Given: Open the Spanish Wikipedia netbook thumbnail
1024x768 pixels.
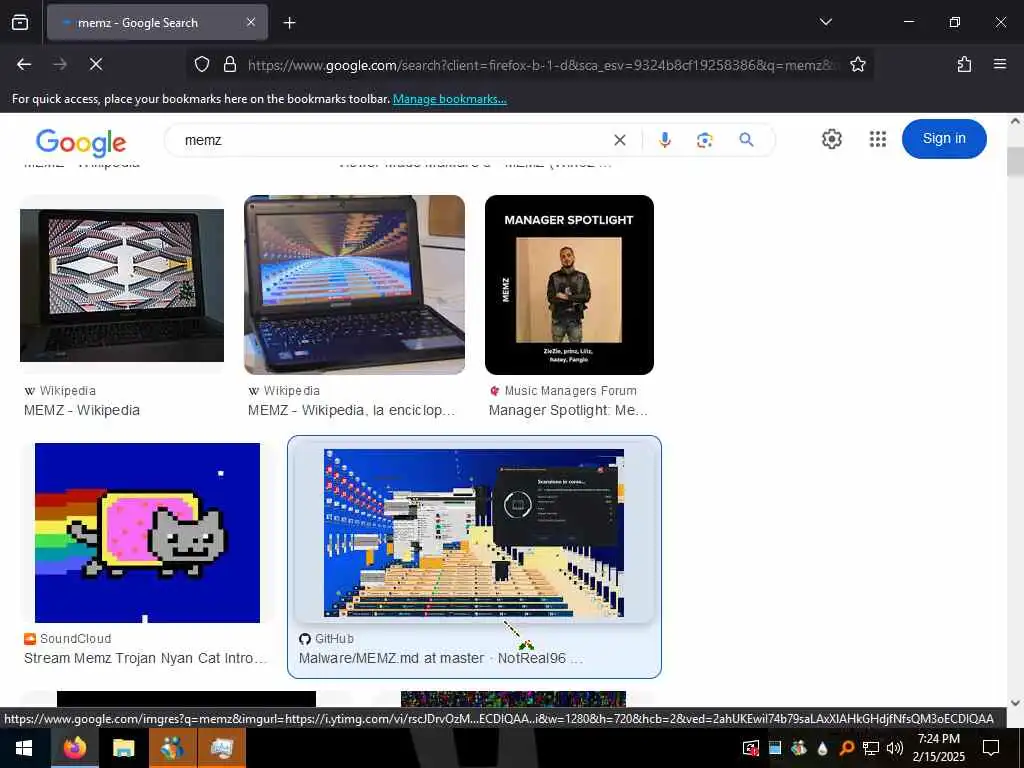Looking at the screenshot, I should point(355,285).
